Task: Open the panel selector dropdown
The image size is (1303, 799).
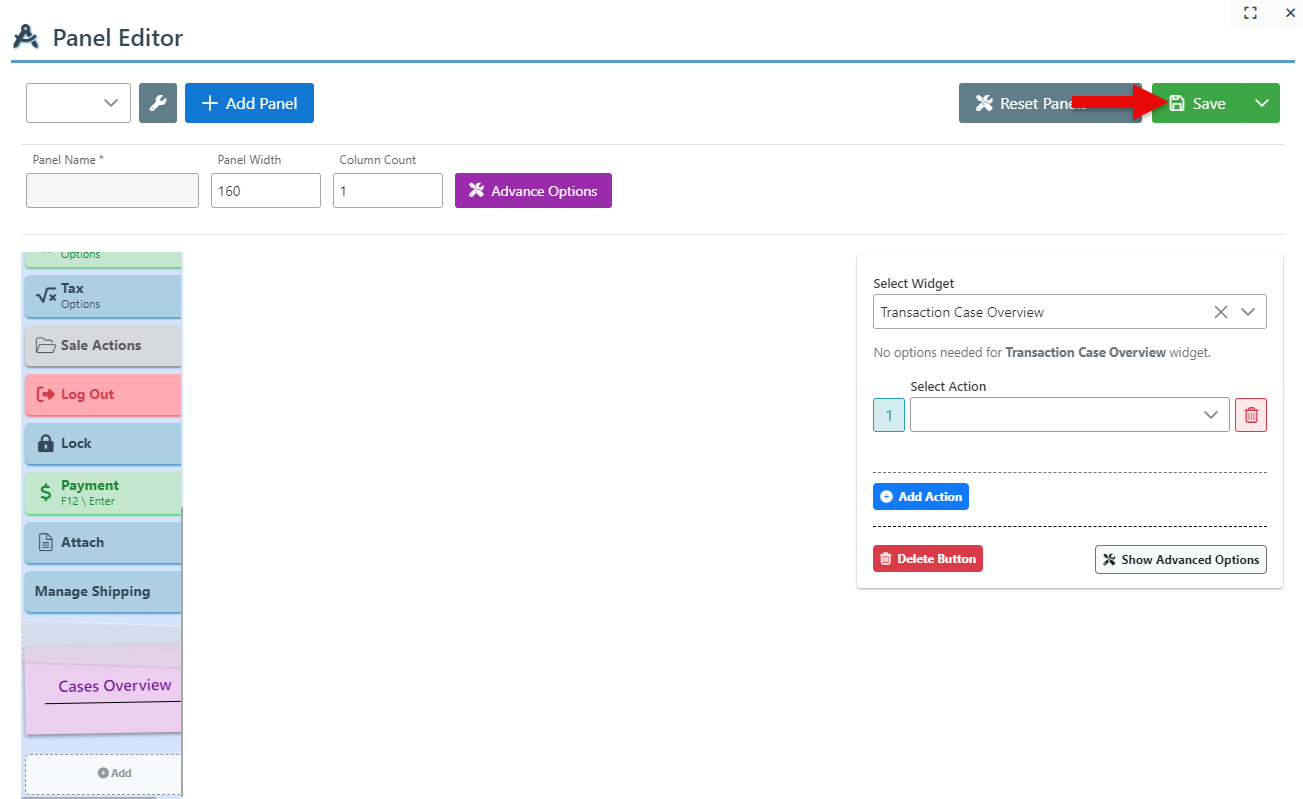Action: click(x=78, y=103)
